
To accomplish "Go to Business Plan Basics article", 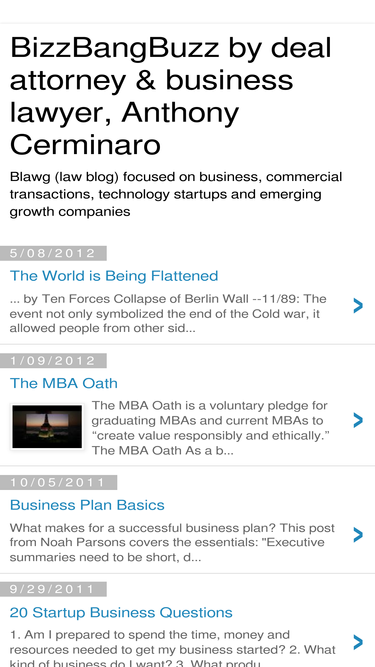I will coord(87,505).
